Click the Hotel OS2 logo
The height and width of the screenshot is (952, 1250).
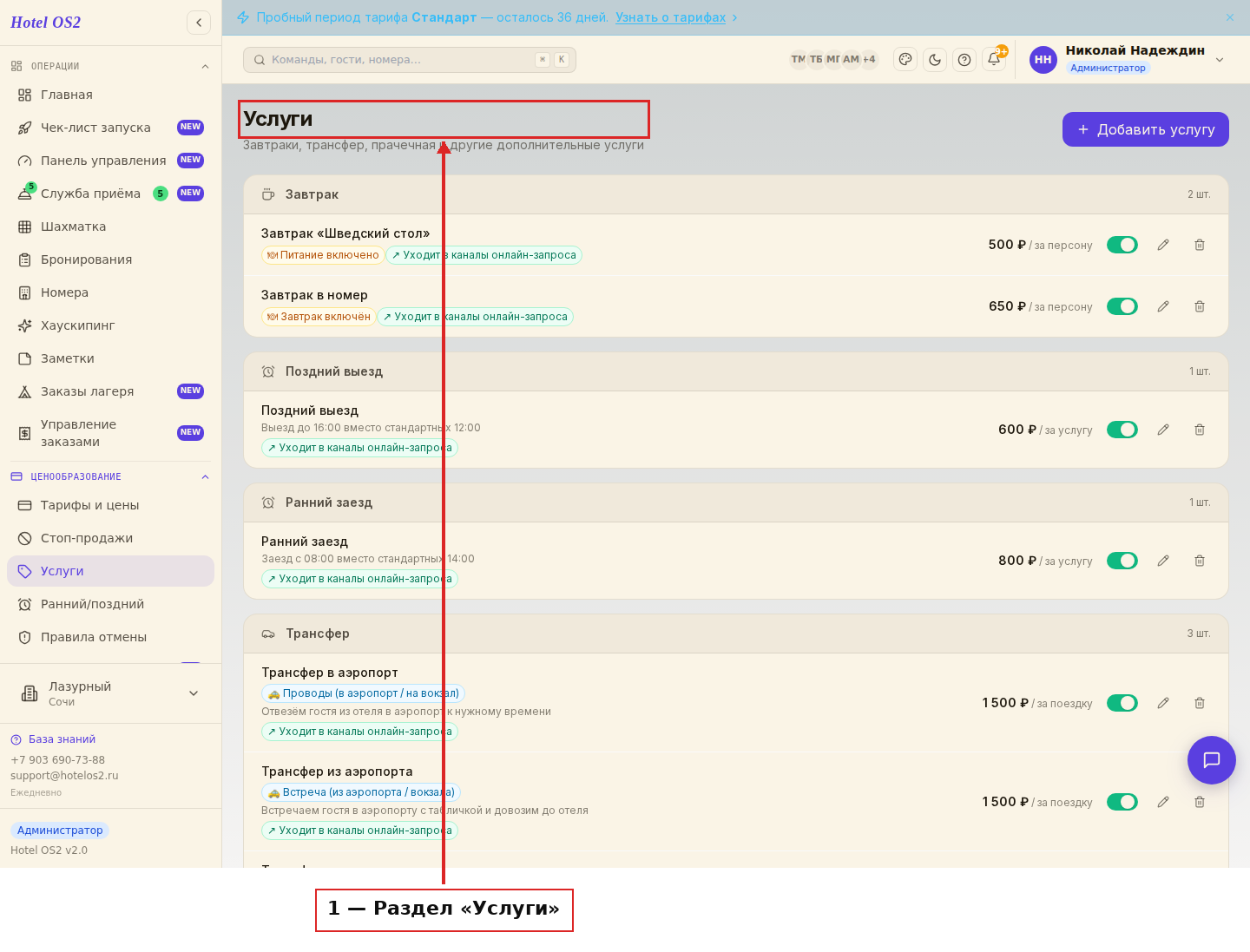click(45, 23)
